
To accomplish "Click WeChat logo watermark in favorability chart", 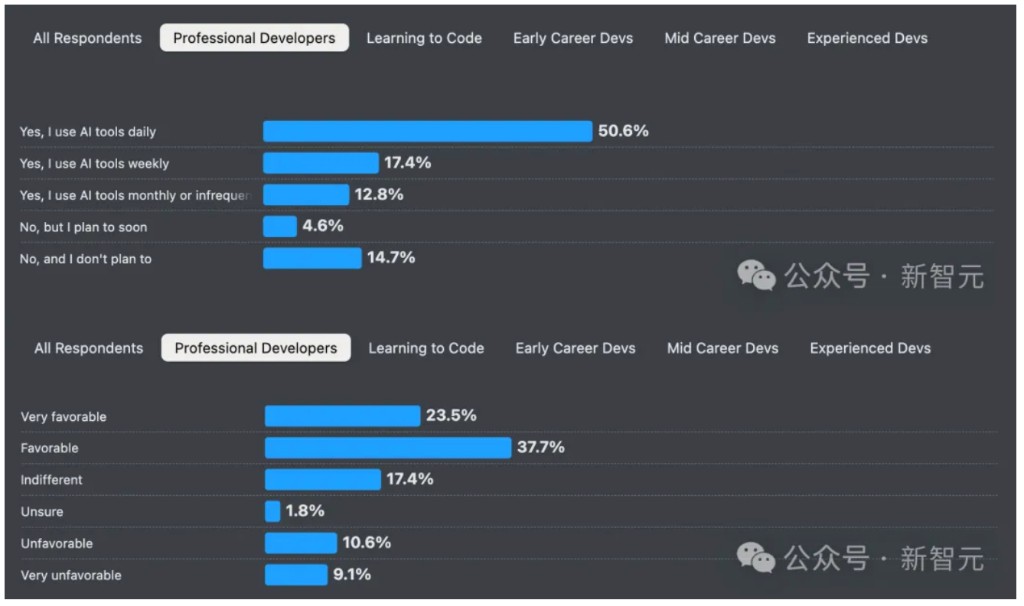I will [756, 558].
